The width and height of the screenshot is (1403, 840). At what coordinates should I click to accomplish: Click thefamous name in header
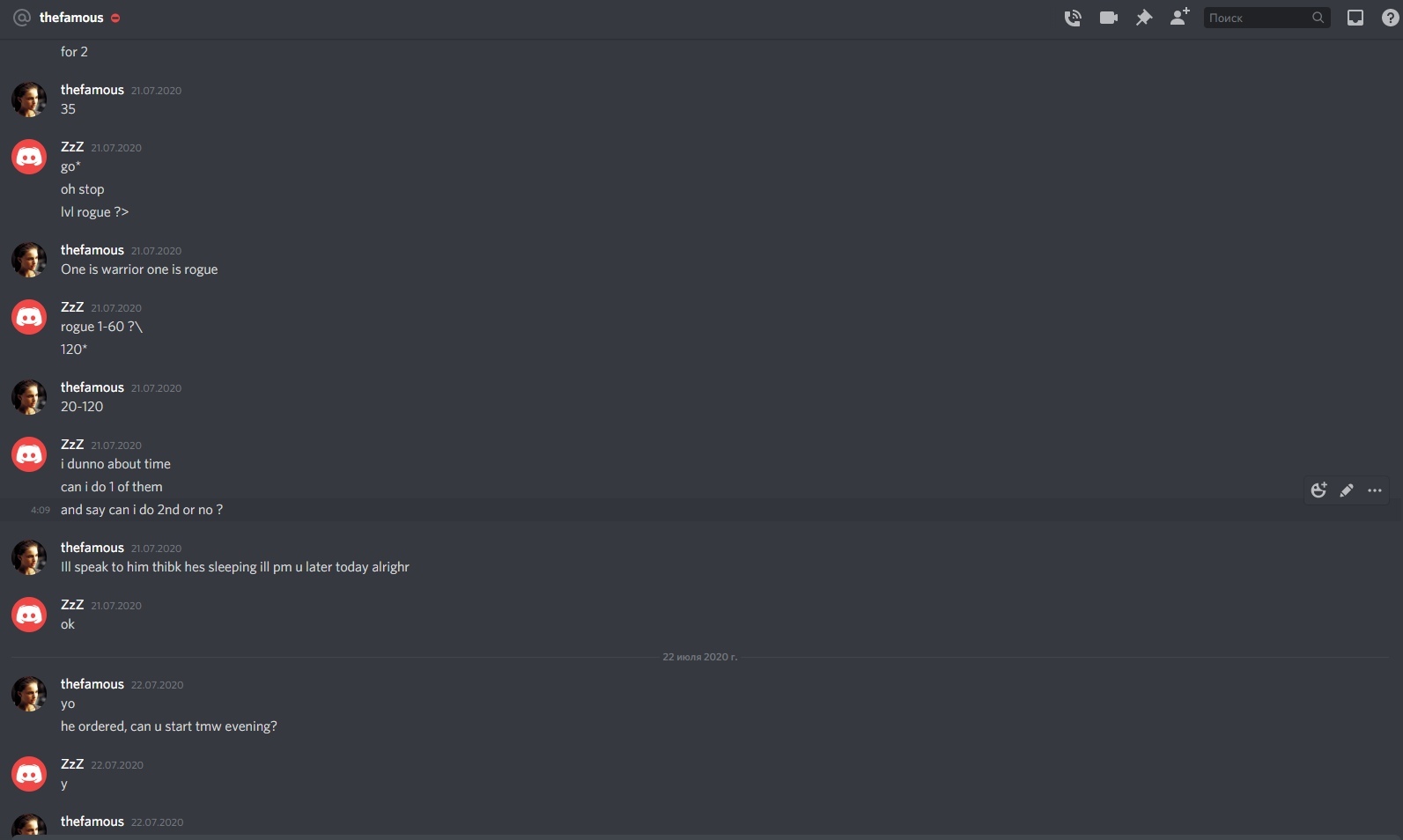(x=71, y=18)
